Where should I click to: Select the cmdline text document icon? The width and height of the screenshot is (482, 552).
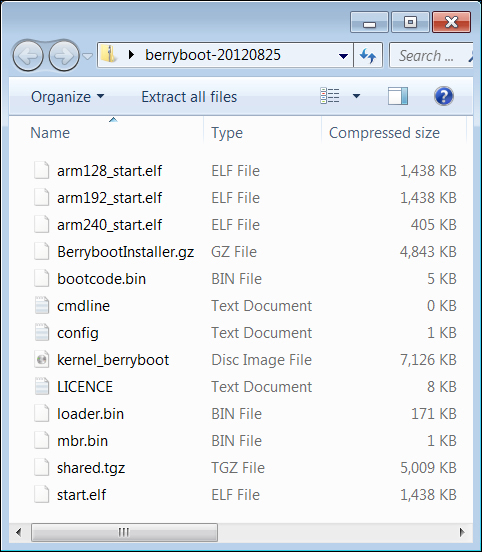[42, 306]
